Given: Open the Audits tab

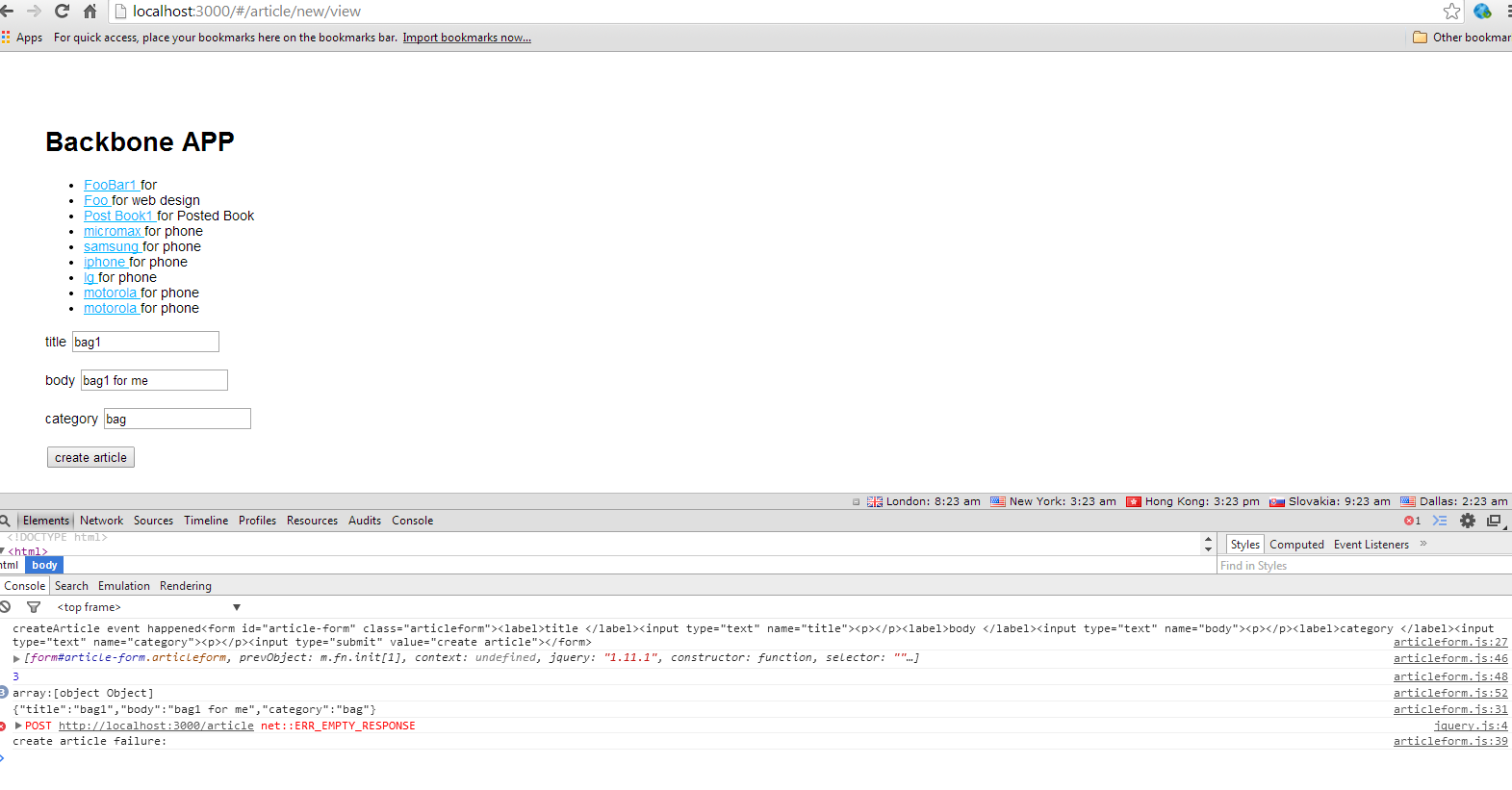Looking at the screenshot, I should pos(365,521).
